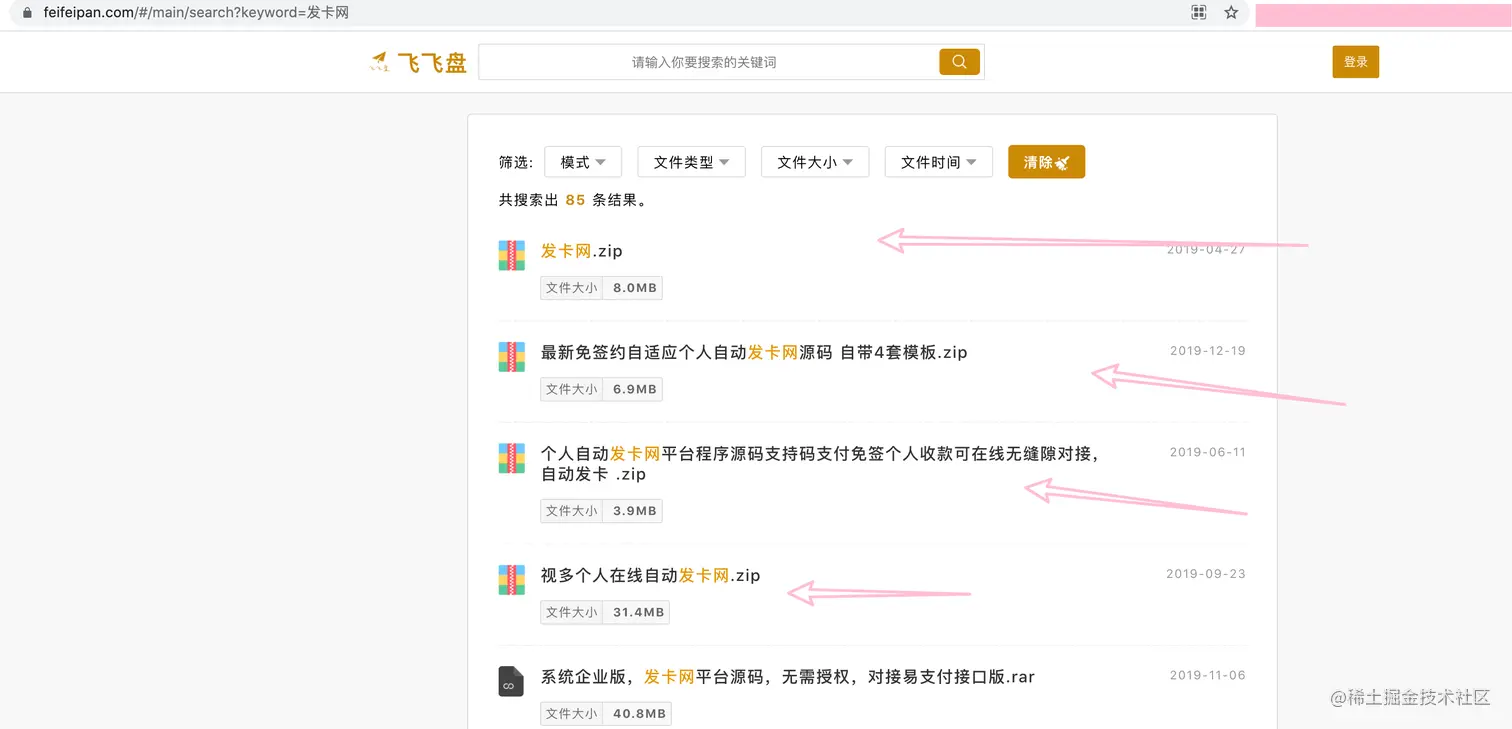This screenshot has height=729, width=1512.
Task: Click zip icon of 最新免签约自适应 result
Action: coord(512,357)
